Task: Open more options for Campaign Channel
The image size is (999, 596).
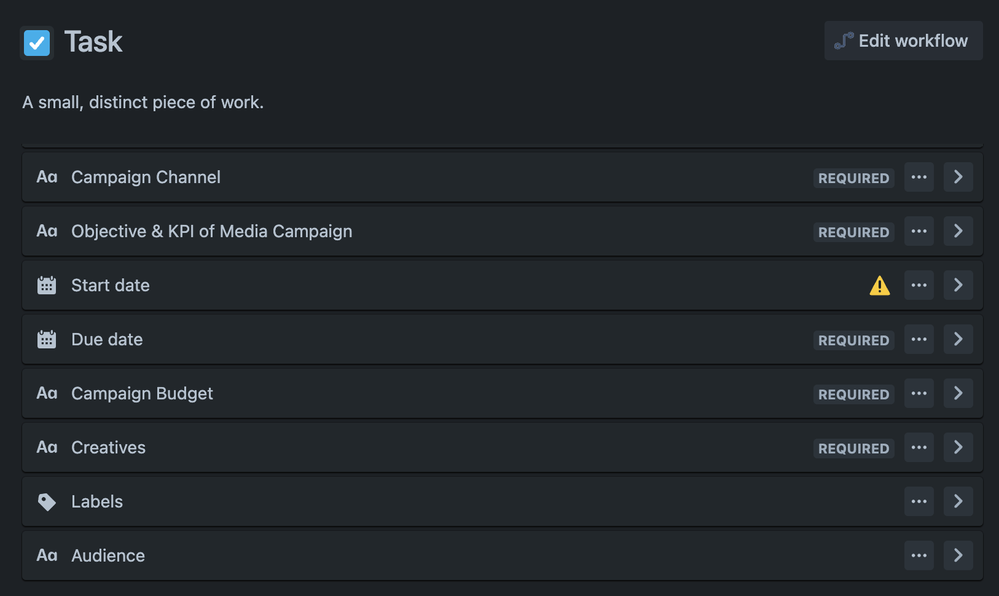Action: 919,177
